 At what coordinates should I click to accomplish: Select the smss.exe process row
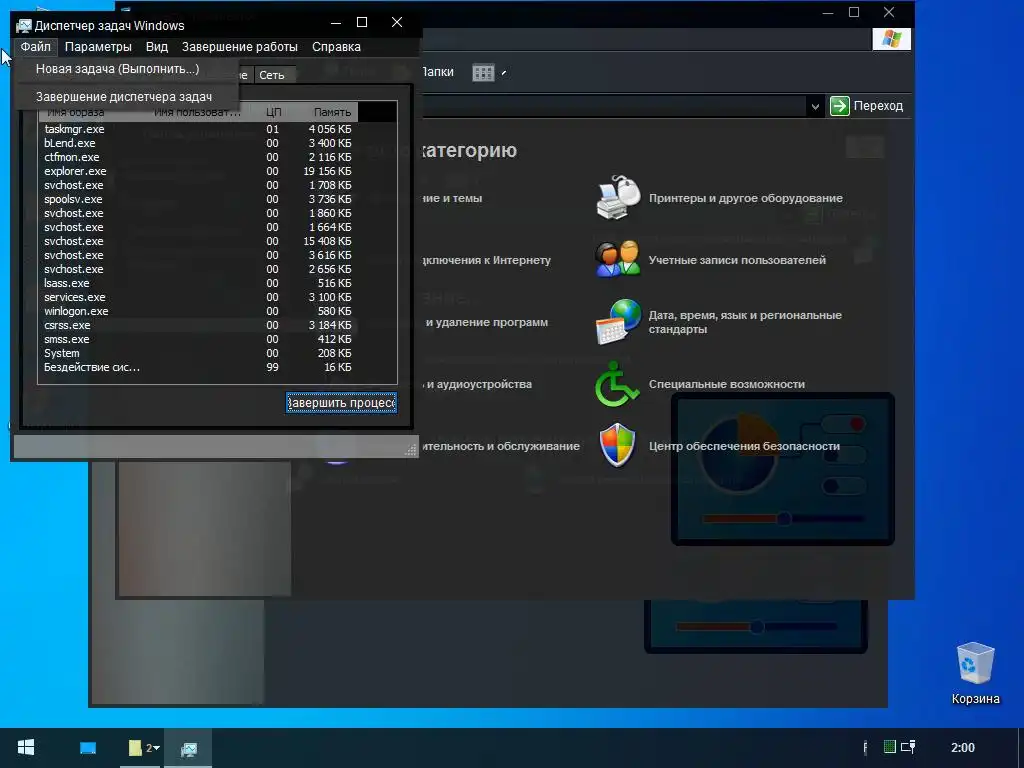[x=198, y=340]
